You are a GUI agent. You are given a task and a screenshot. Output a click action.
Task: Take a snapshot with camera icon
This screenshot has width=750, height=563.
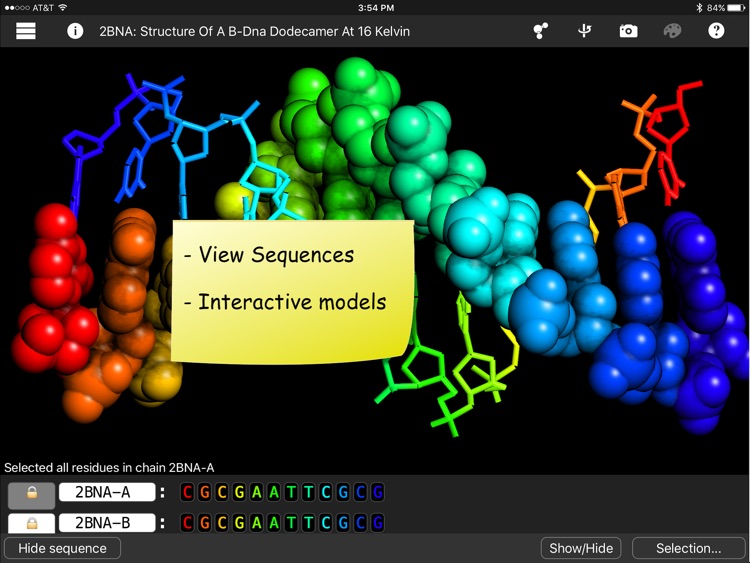click(x=628, y=31)
